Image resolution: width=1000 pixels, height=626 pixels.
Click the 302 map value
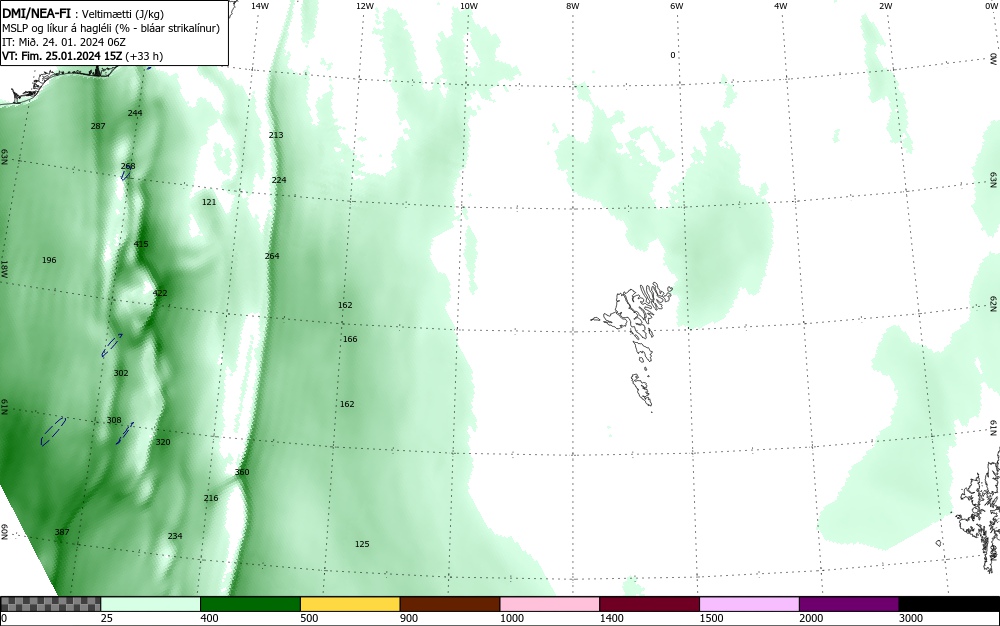point(121,373)
